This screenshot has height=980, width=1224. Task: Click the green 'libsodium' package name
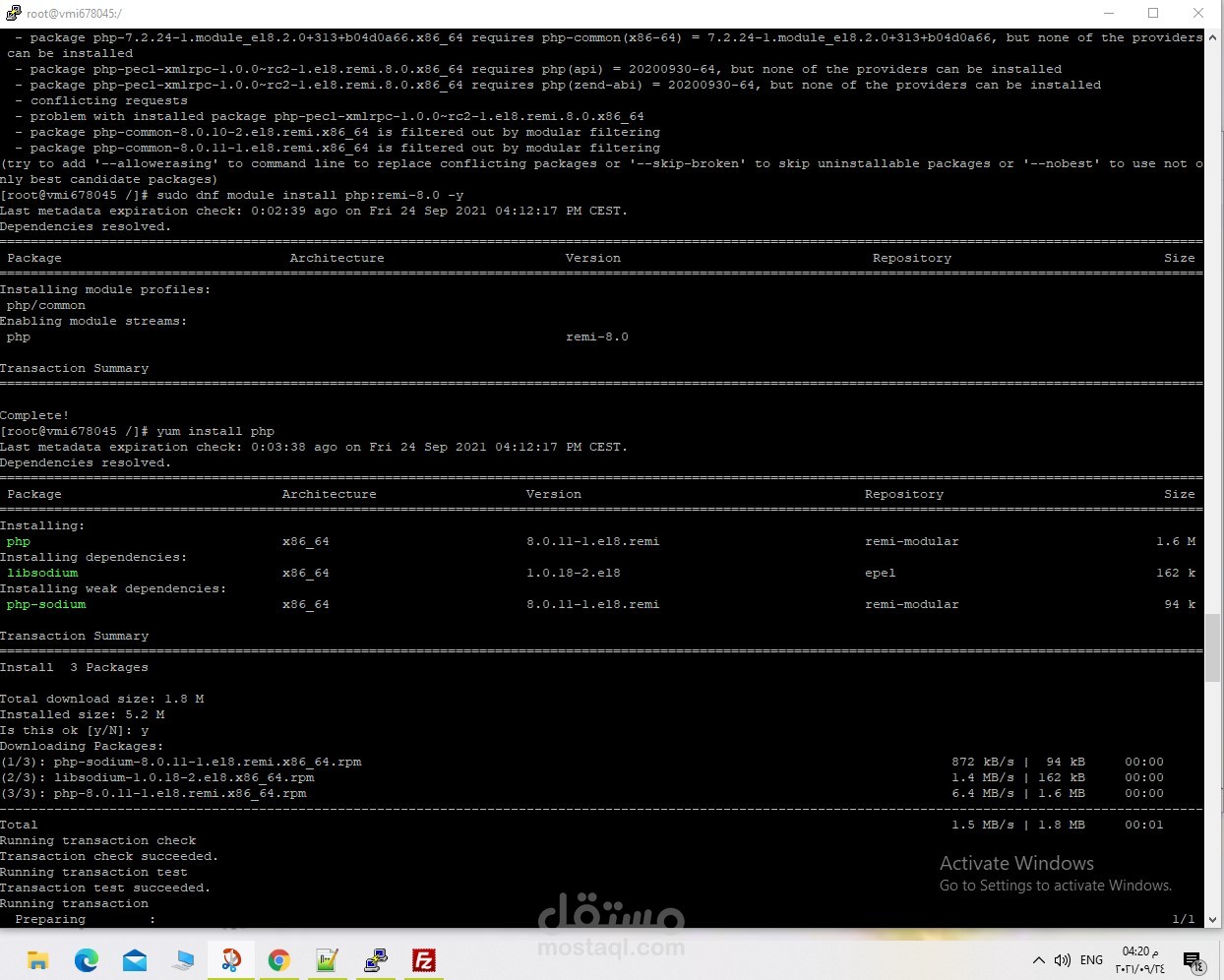click(x=42, y=573)
